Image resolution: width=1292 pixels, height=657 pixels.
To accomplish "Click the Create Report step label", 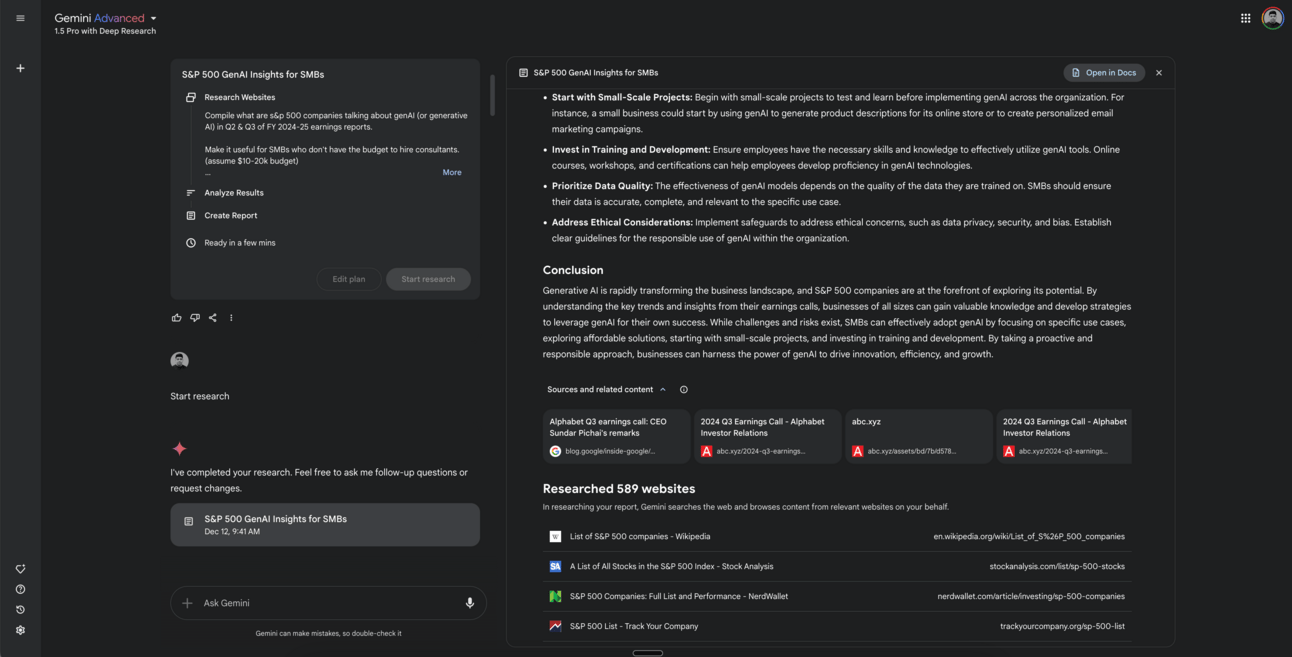I will point(231,215).
